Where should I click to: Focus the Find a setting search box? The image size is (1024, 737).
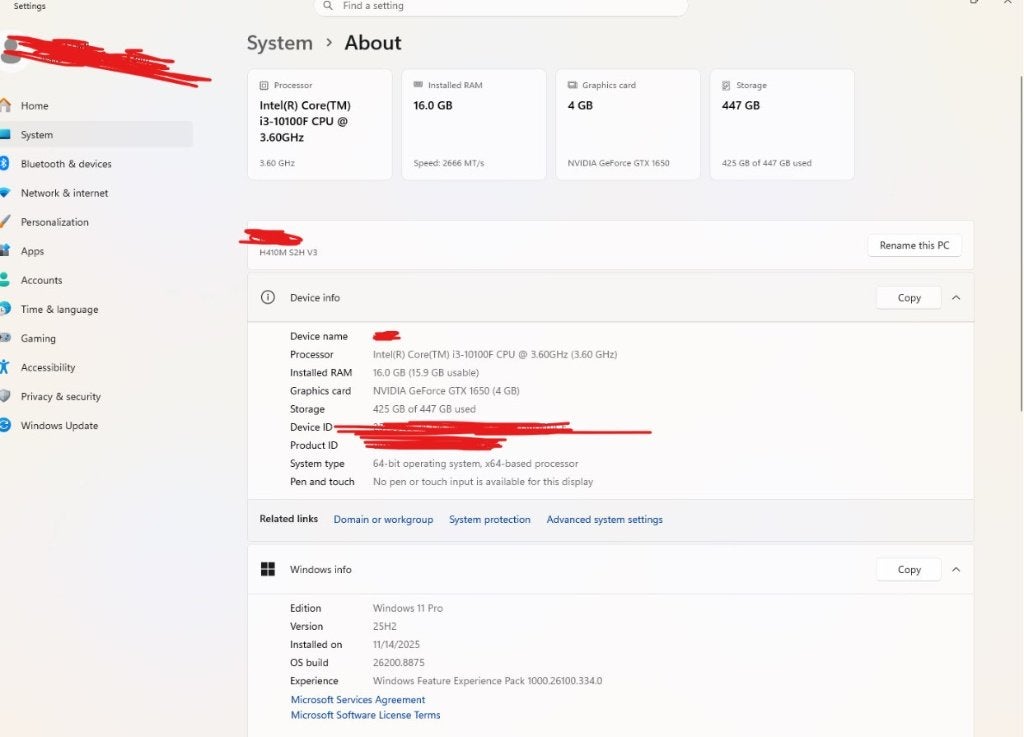click(500, 6)
